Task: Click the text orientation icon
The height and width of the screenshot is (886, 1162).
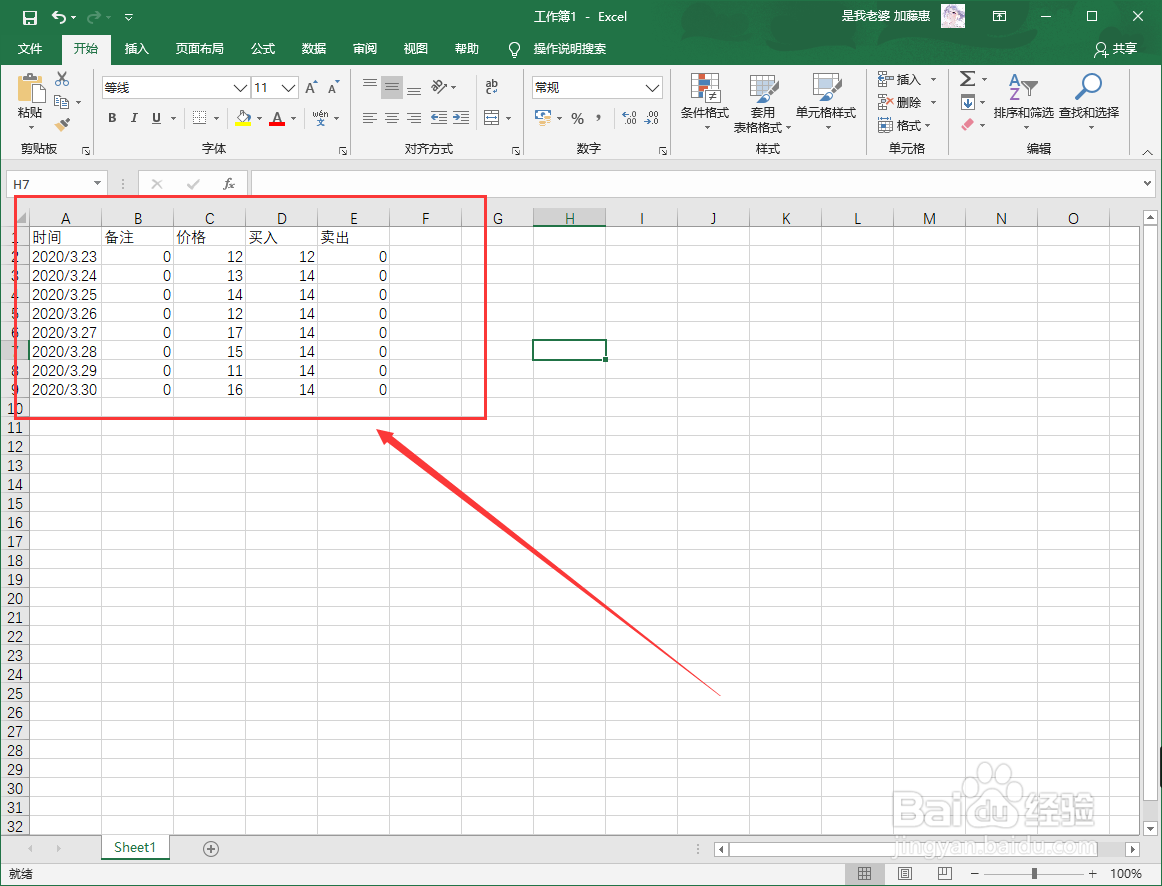Action: point(439,87)
